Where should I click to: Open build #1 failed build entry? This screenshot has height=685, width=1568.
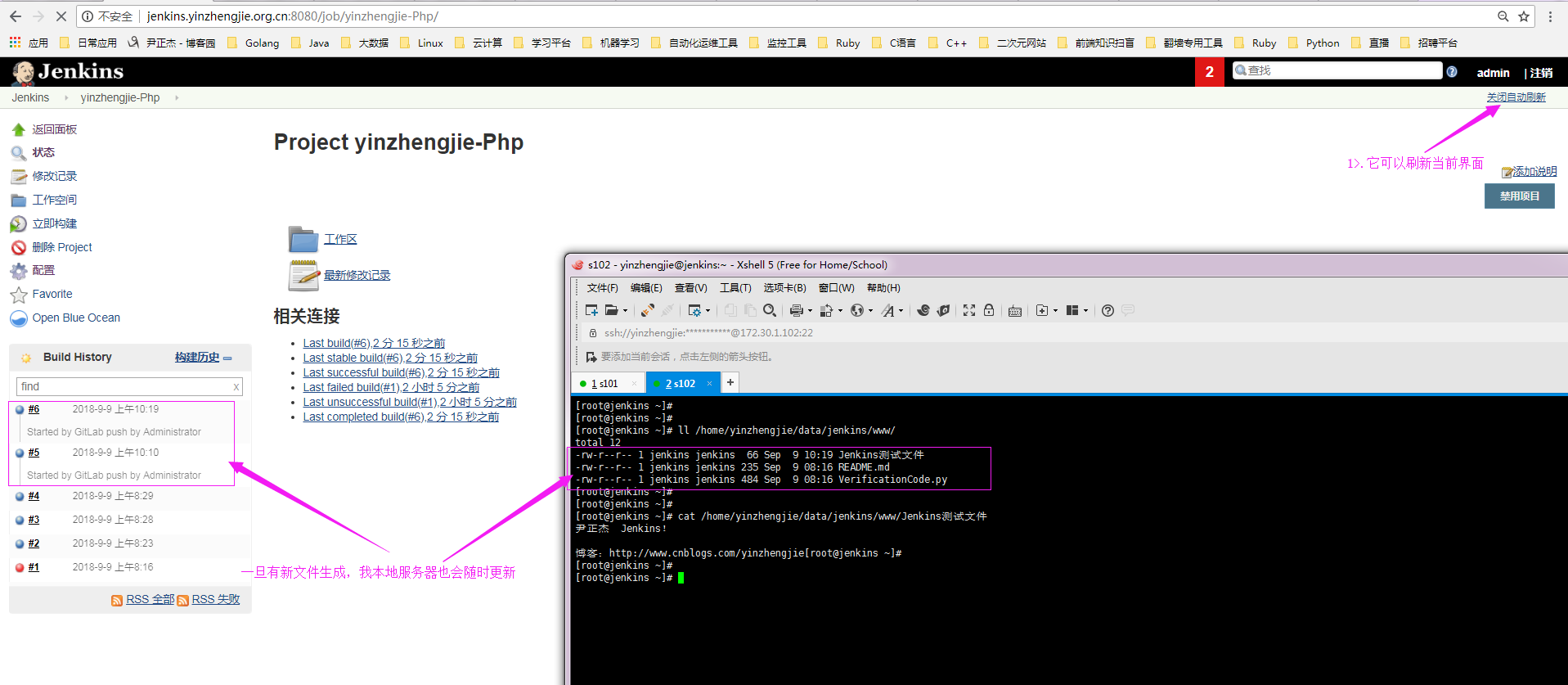pyautogui.click(x=34, y=567)
